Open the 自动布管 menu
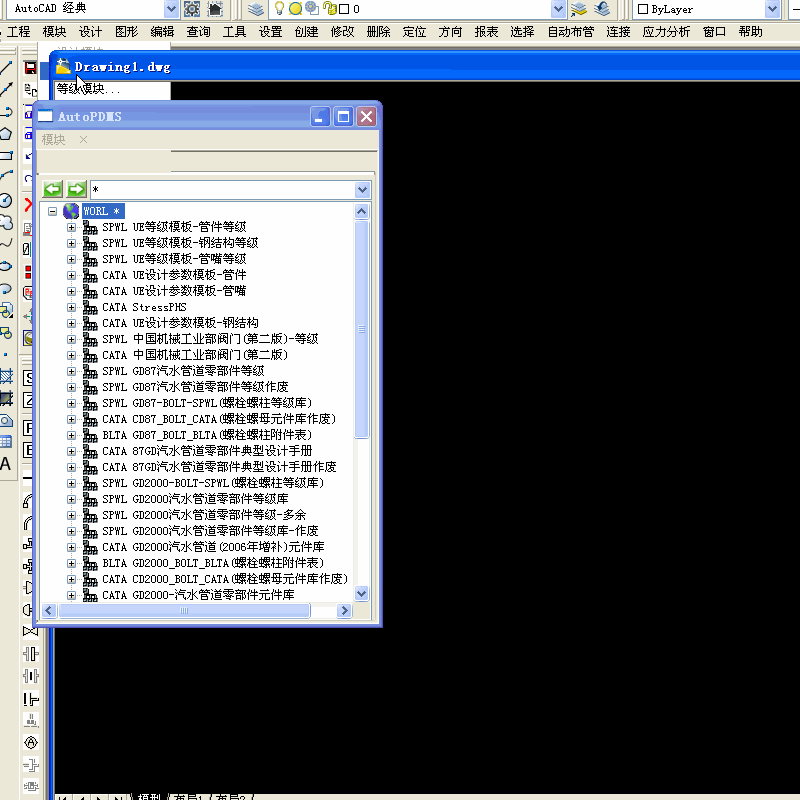Viewport: 800px width, 800px height. coord(571,32)
